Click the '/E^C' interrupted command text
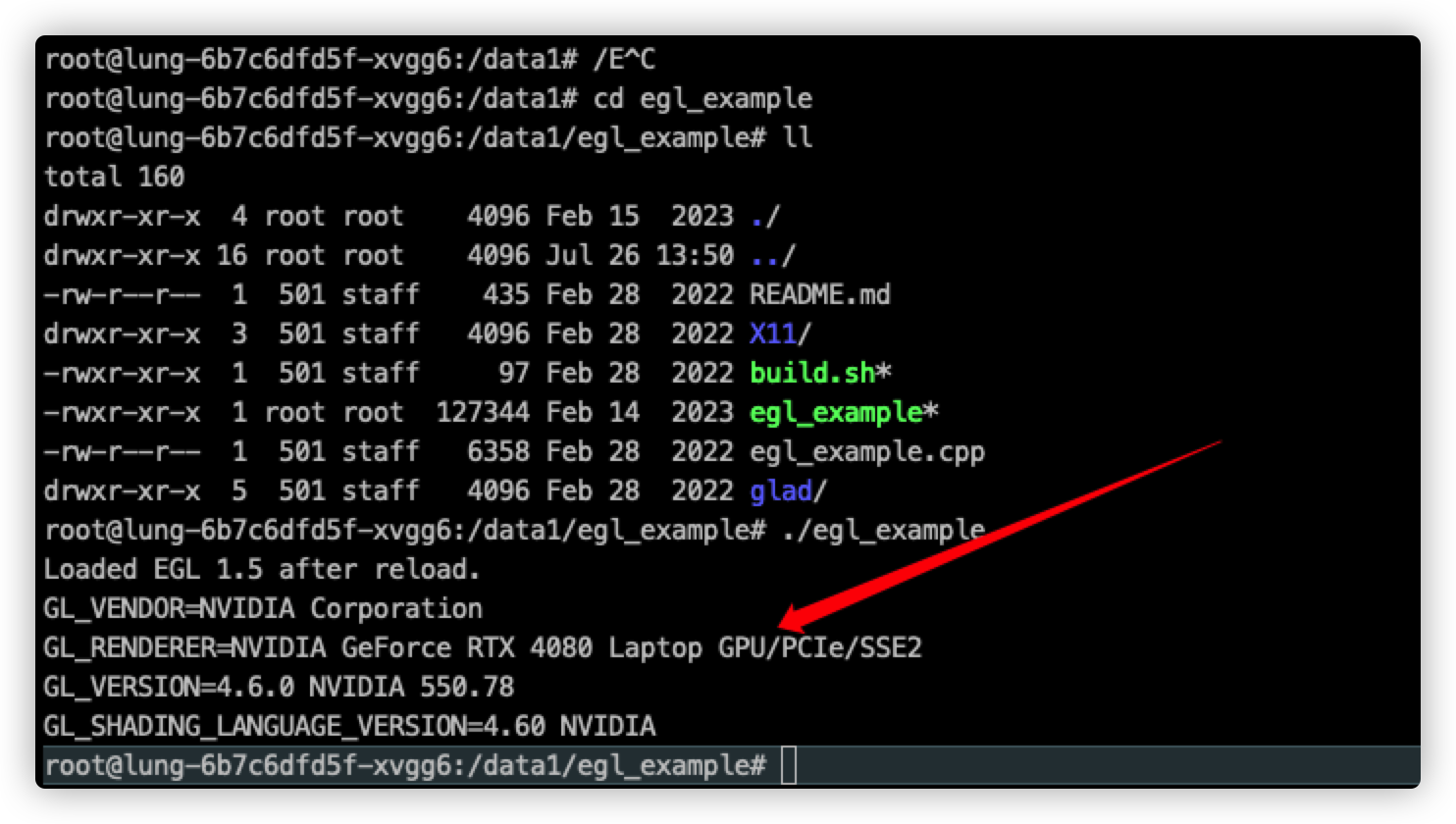Image resolution: width=1456 pixels, height=824 pixels. (624, 60)
